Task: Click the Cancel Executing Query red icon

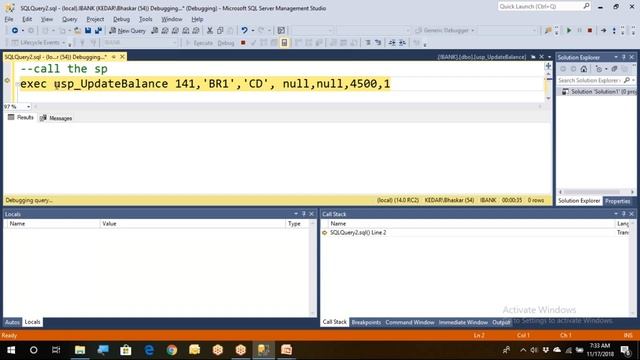Action: pos(243,42)
